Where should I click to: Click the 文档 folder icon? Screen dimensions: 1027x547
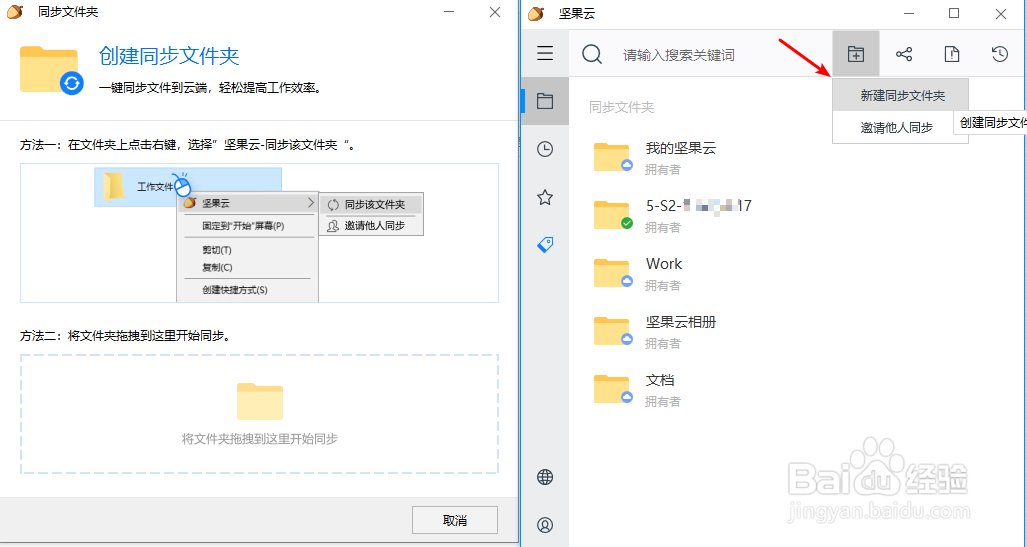pos(612,388)
